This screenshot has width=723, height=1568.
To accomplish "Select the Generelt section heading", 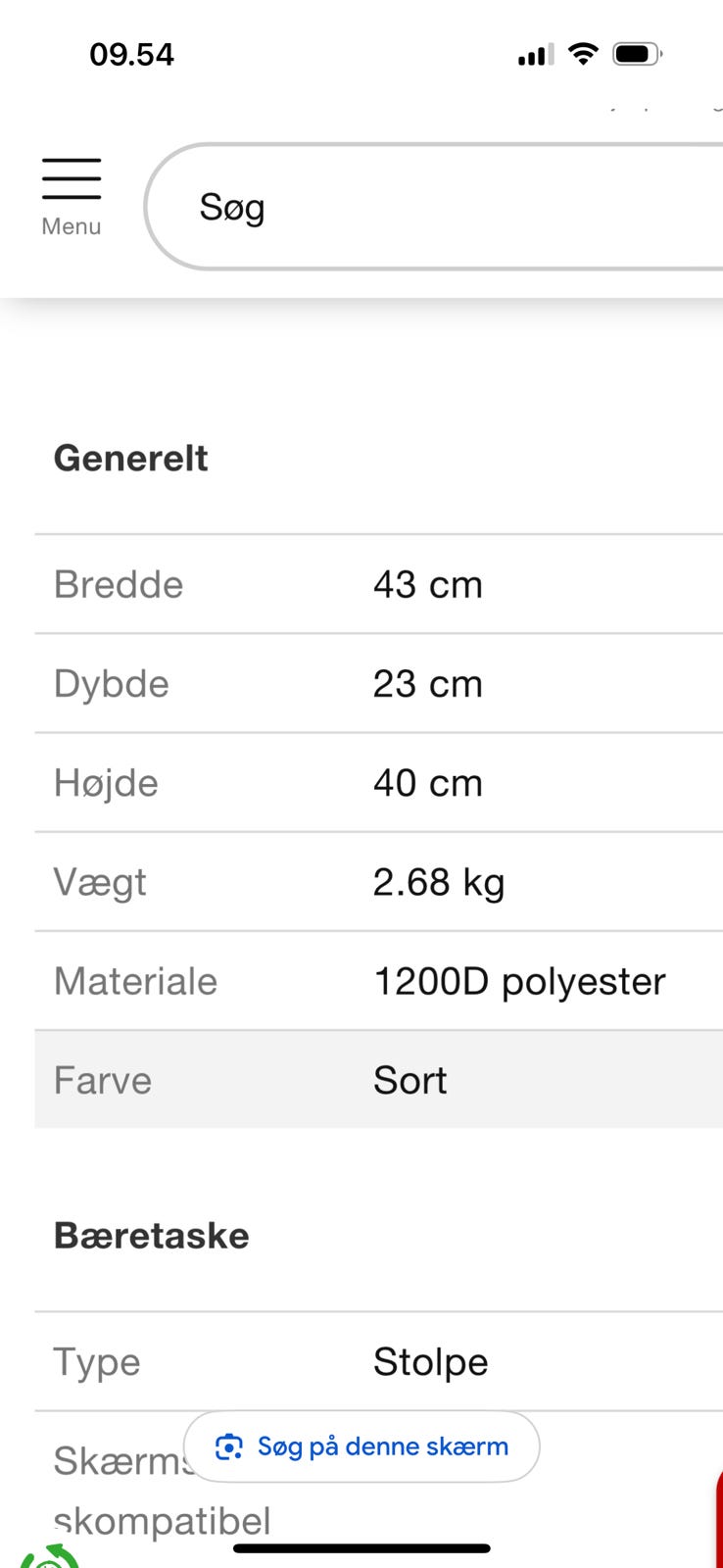I will coord(130,459).
